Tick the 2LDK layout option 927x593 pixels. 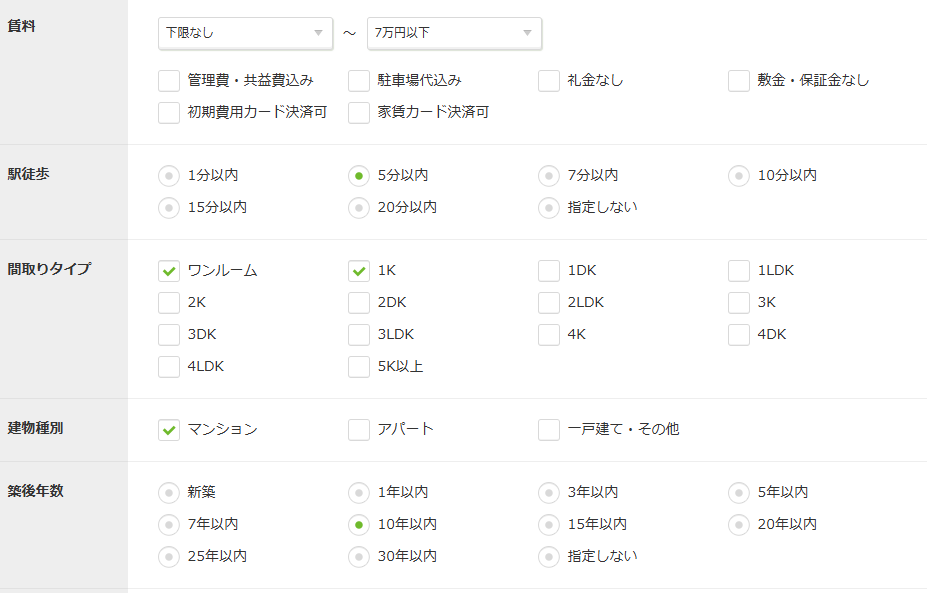pos(549,303)
